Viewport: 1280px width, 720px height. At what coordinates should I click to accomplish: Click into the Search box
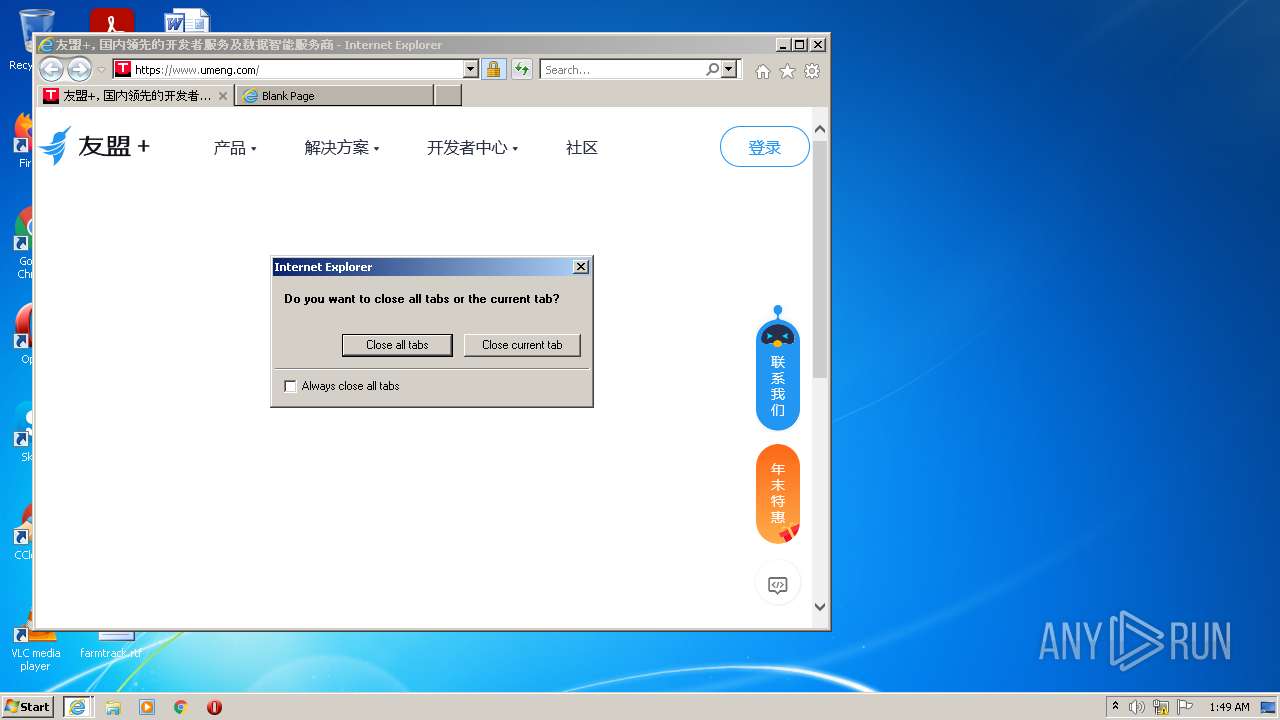pyautogui.click(x=622, y=69)
